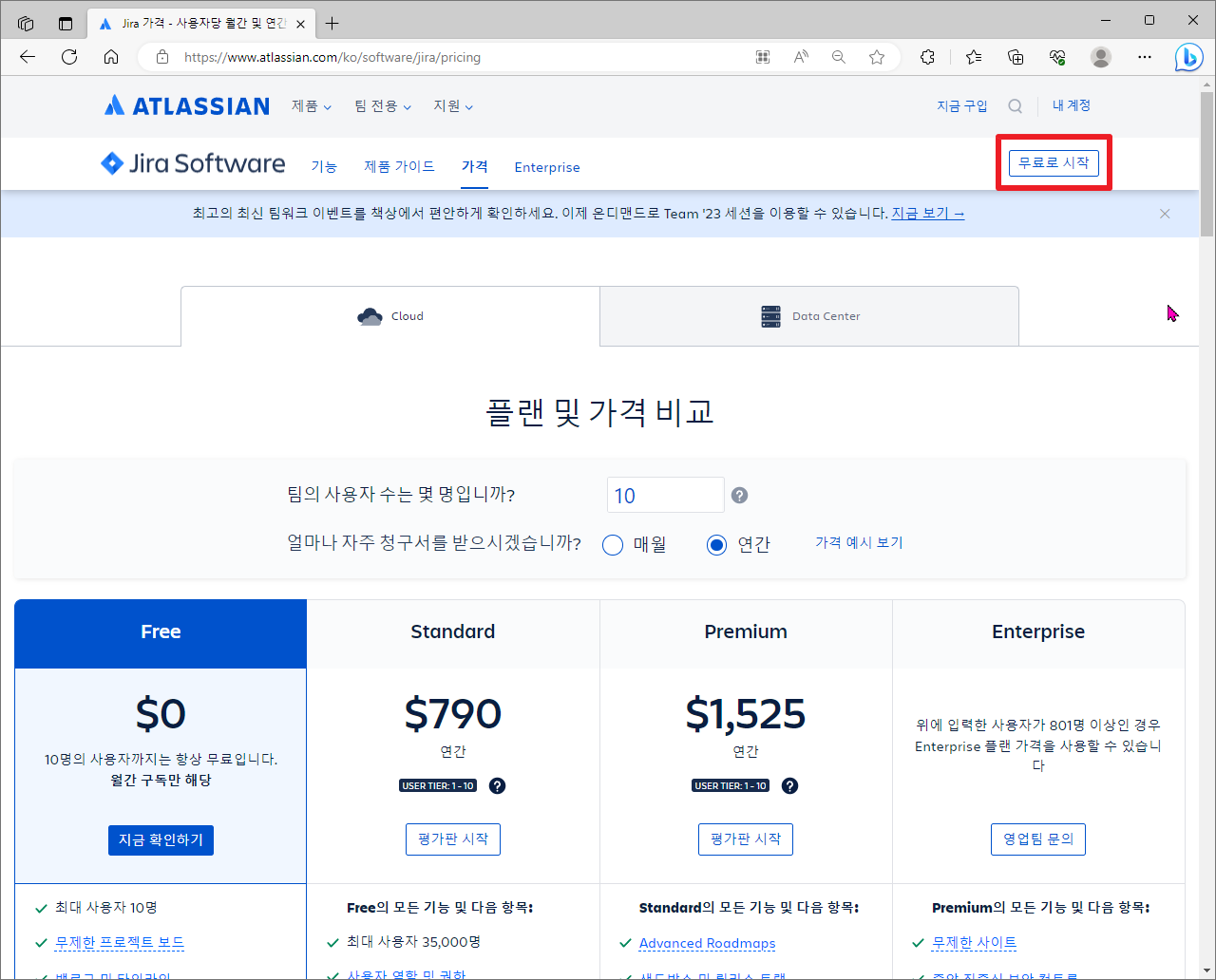Click the 무제한 사이트 link
The image size is (1216, 980).
[x=975, y=942]
